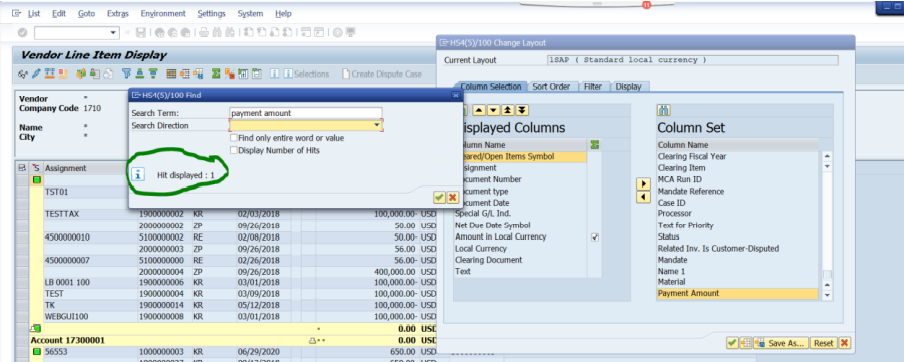
Task: Click the find binoculars icon in top bar
Action: [216, 33]
